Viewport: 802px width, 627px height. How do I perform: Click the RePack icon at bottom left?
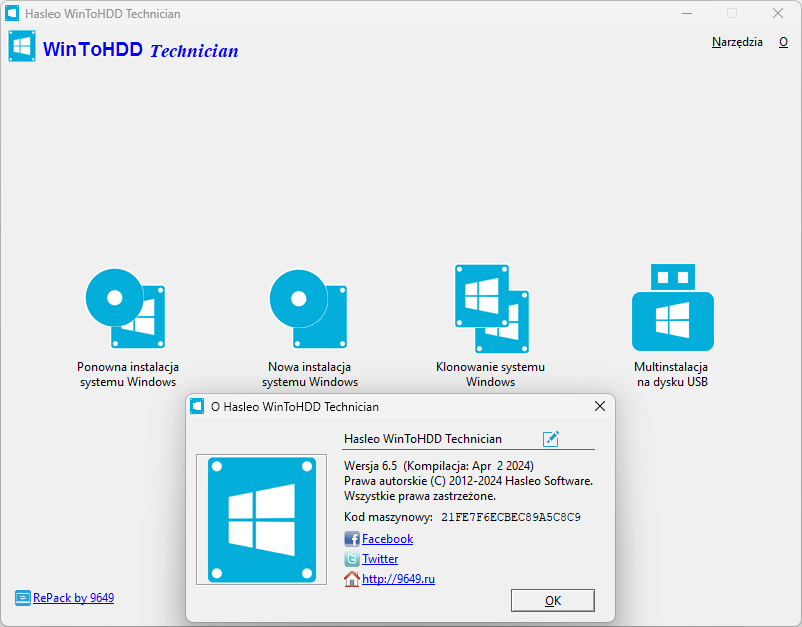23,598
